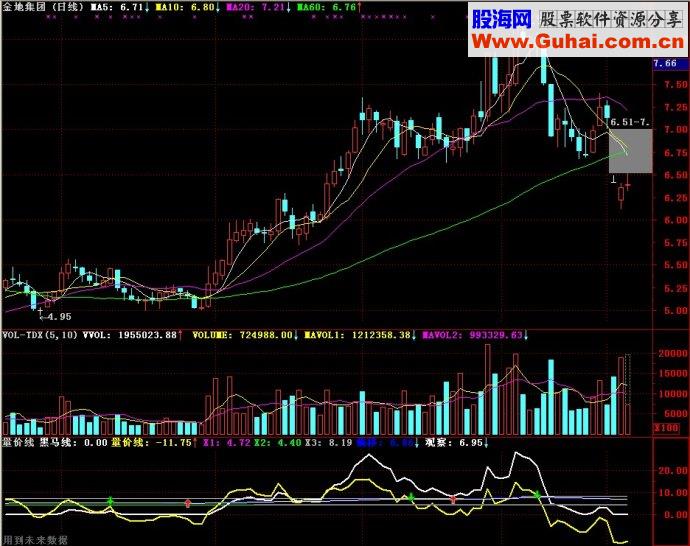
Task: Click the leftmost green arrow signal marker
Action: click(110, 501)
